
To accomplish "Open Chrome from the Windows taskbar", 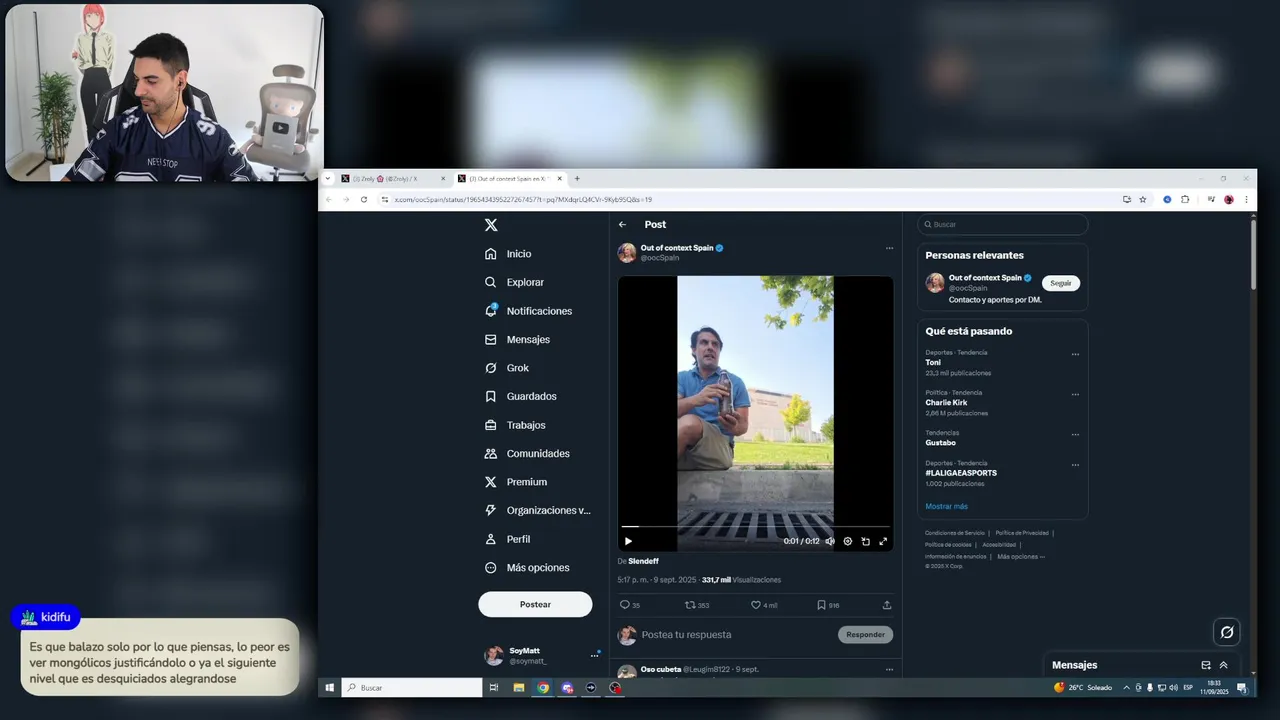I will coord(543,688).
